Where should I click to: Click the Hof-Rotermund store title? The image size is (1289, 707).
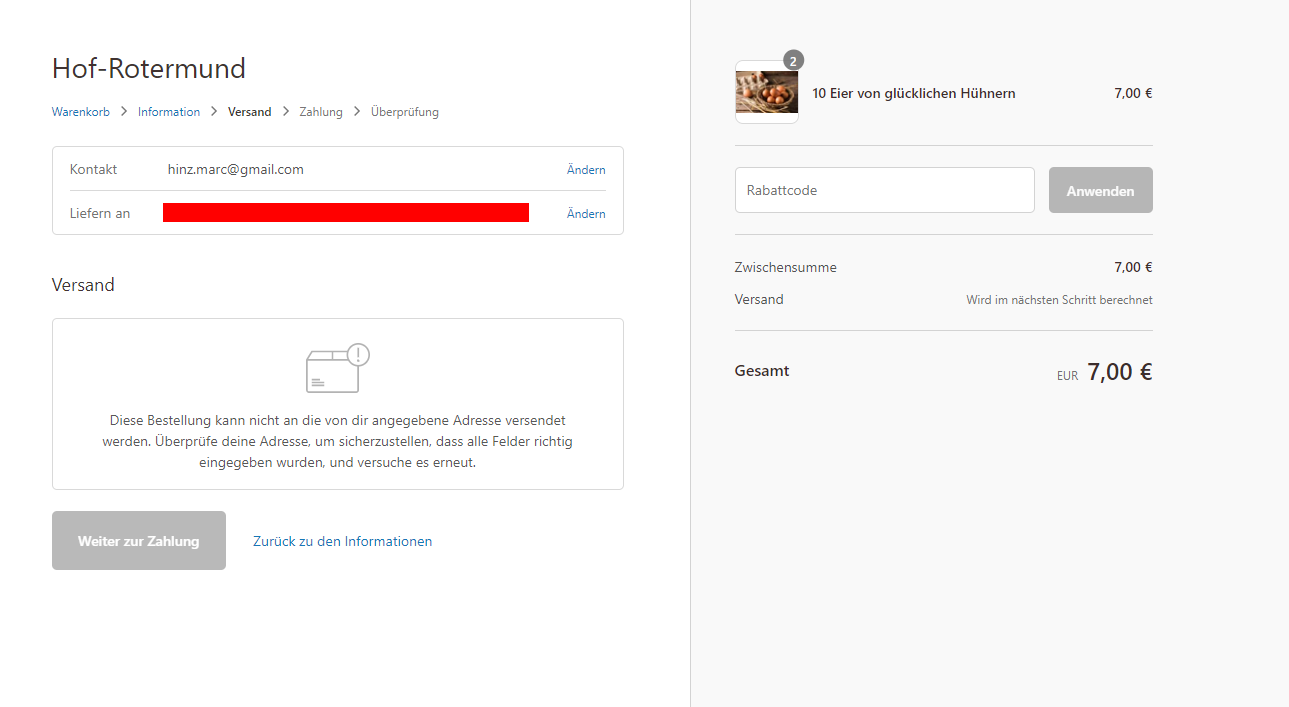149,69
